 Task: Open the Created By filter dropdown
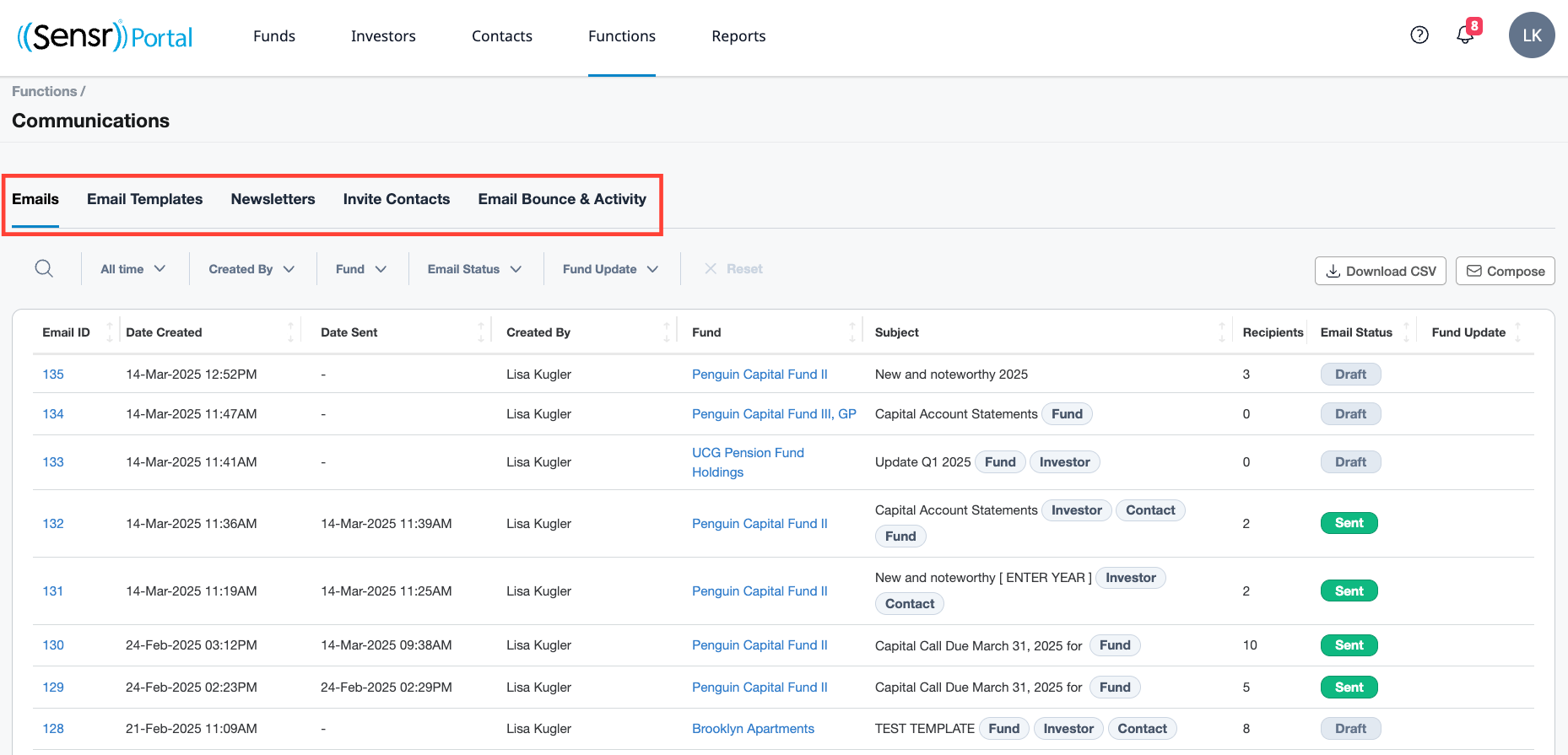[x=251, y=269]
